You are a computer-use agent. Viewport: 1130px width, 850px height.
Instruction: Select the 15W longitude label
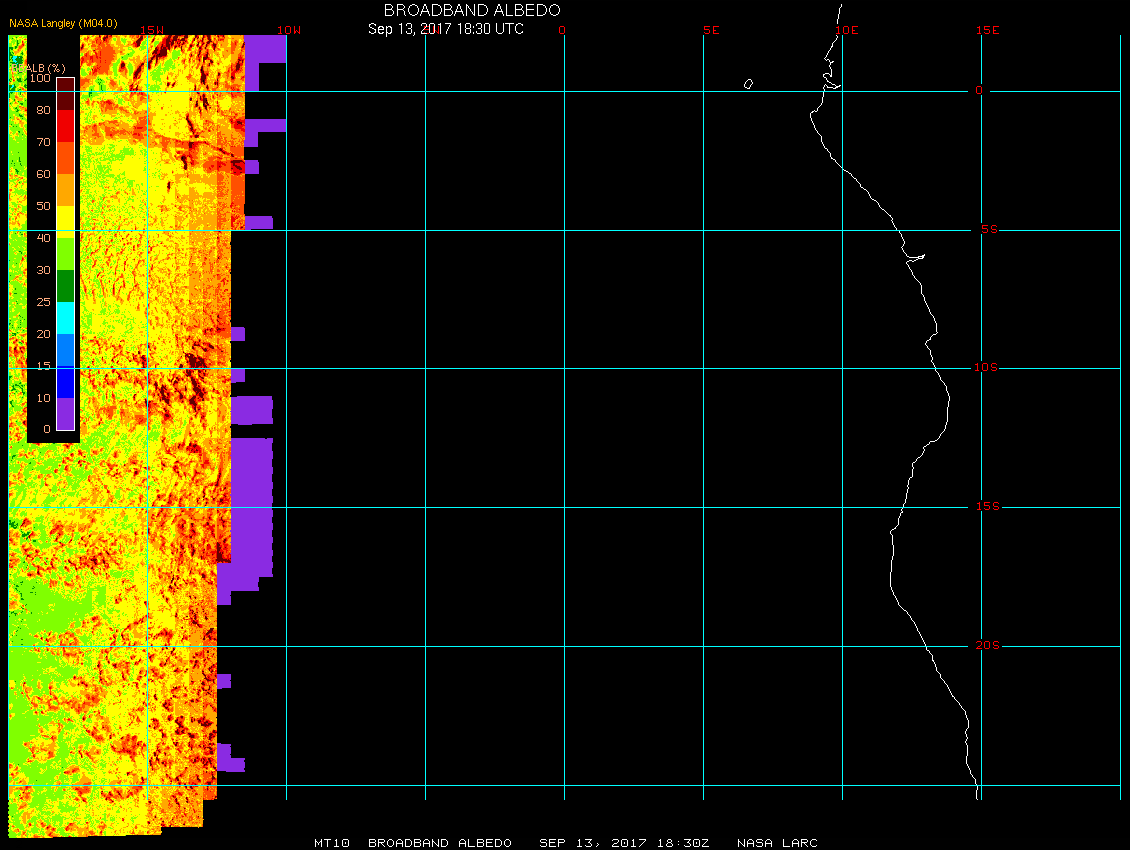(x=152, y=30)
